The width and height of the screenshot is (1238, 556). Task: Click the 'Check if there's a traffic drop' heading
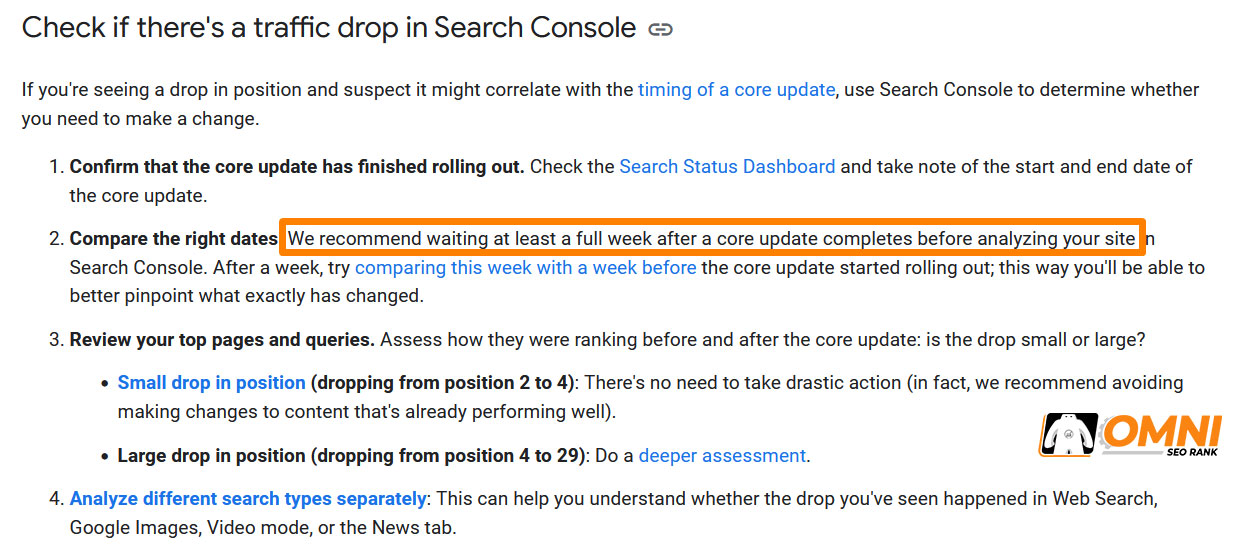point(329,28)
